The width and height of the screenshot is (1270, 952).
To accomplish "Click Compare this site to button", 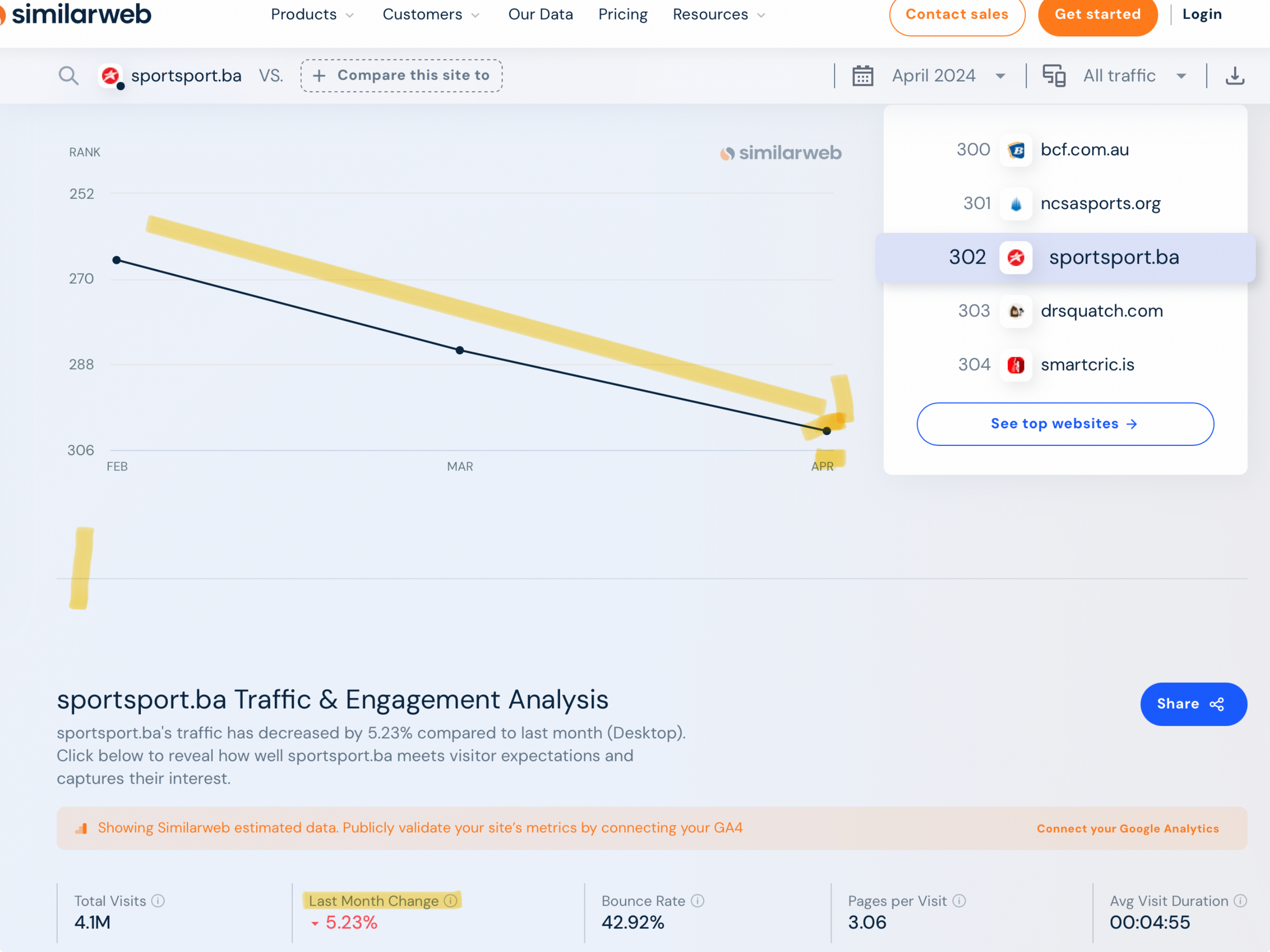I will [401, 75].
